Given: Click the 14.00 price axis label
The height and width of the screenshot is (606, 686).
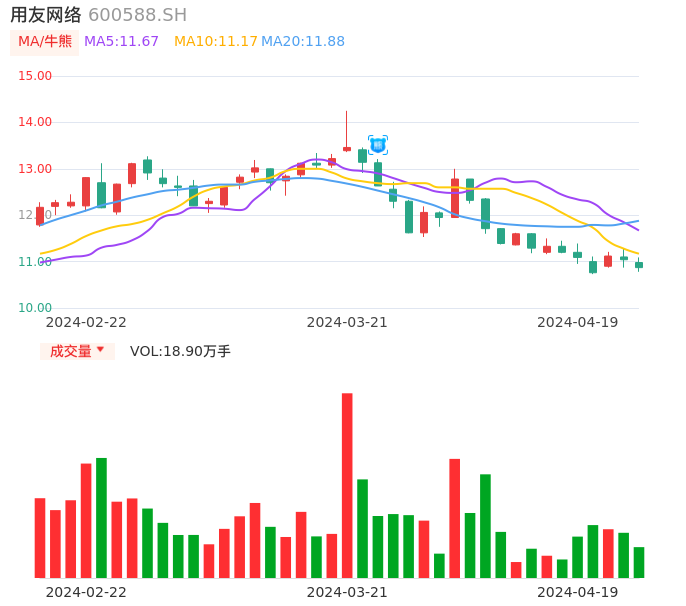Looking at the screenshot, I should point(35,122).
